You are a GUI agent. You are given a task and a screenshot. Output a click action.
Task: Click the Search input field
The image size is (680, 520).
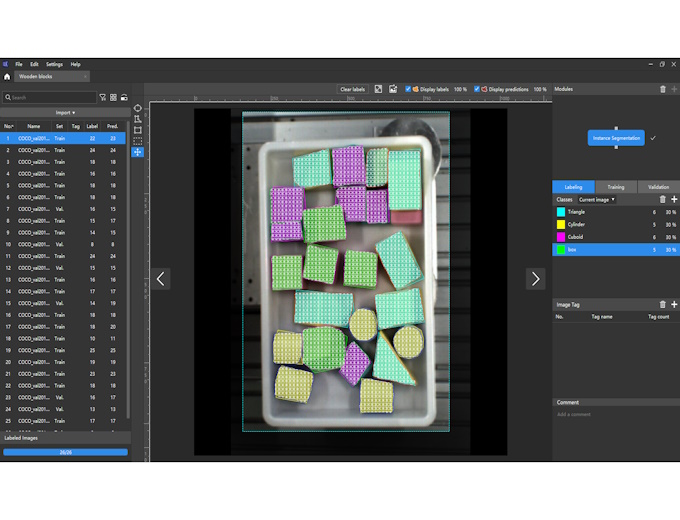(49, 98)
